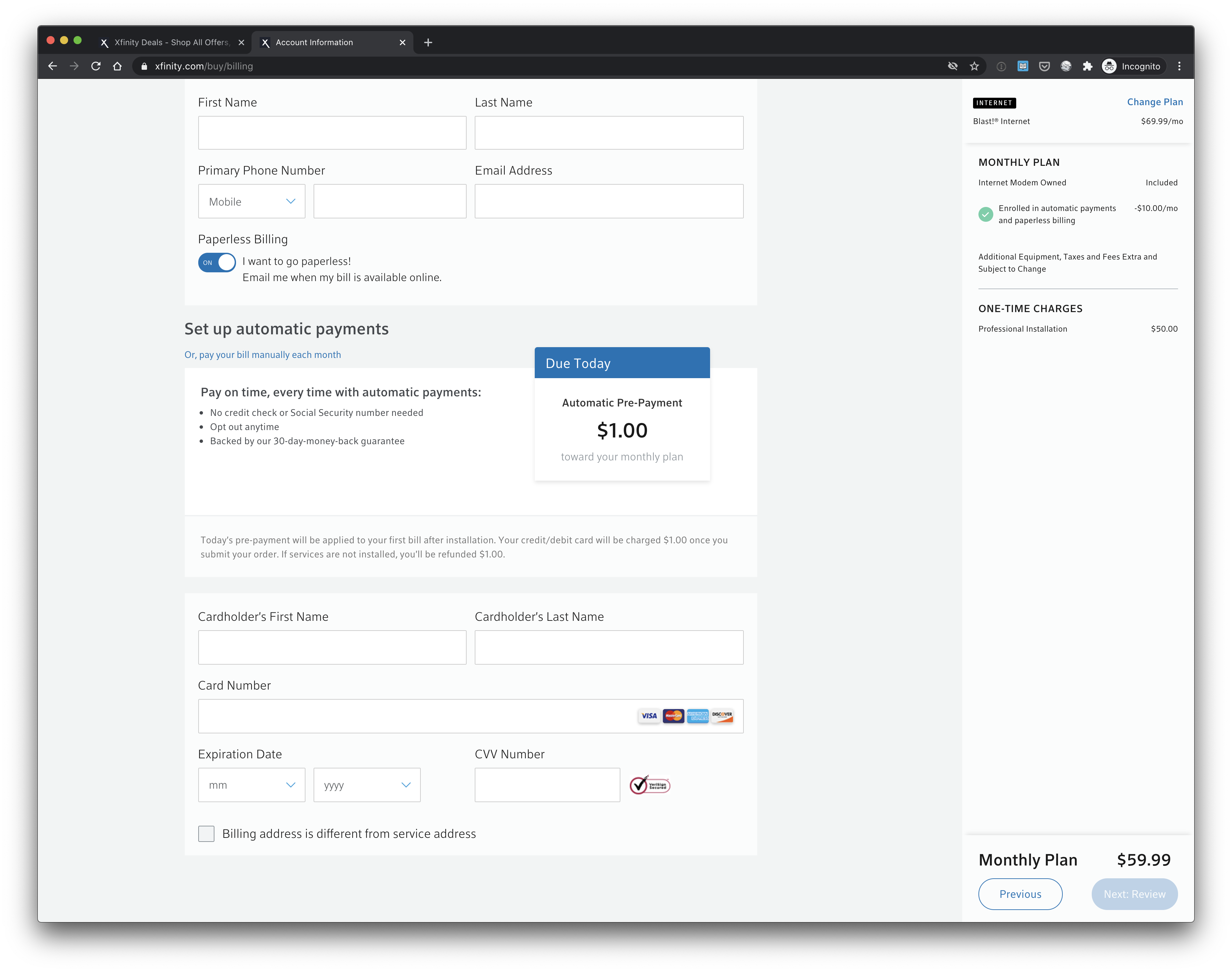
Task: Turn off the Paperless Billing toggle
Action: click(217, 262)
